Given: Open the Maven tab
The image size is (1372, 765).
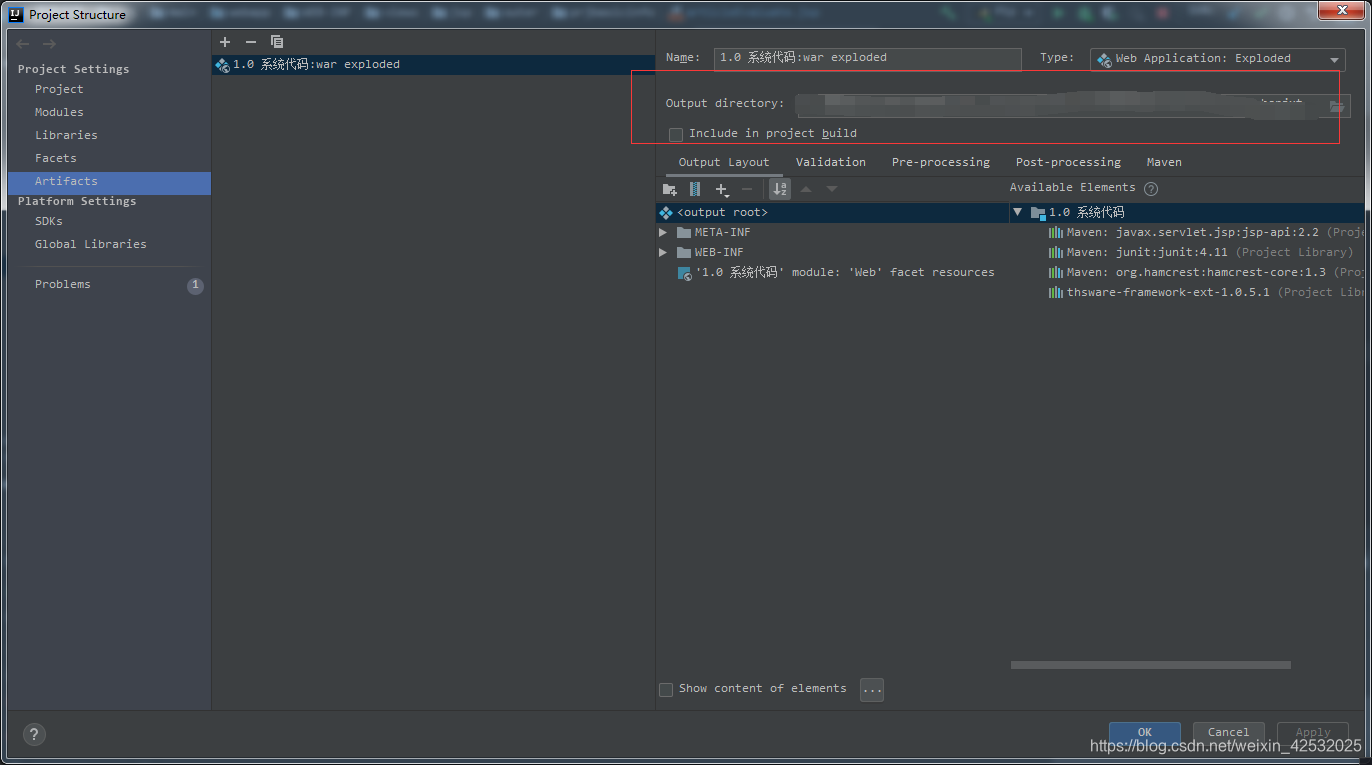Looking at the screenshot, I should tap(1164, 162).
